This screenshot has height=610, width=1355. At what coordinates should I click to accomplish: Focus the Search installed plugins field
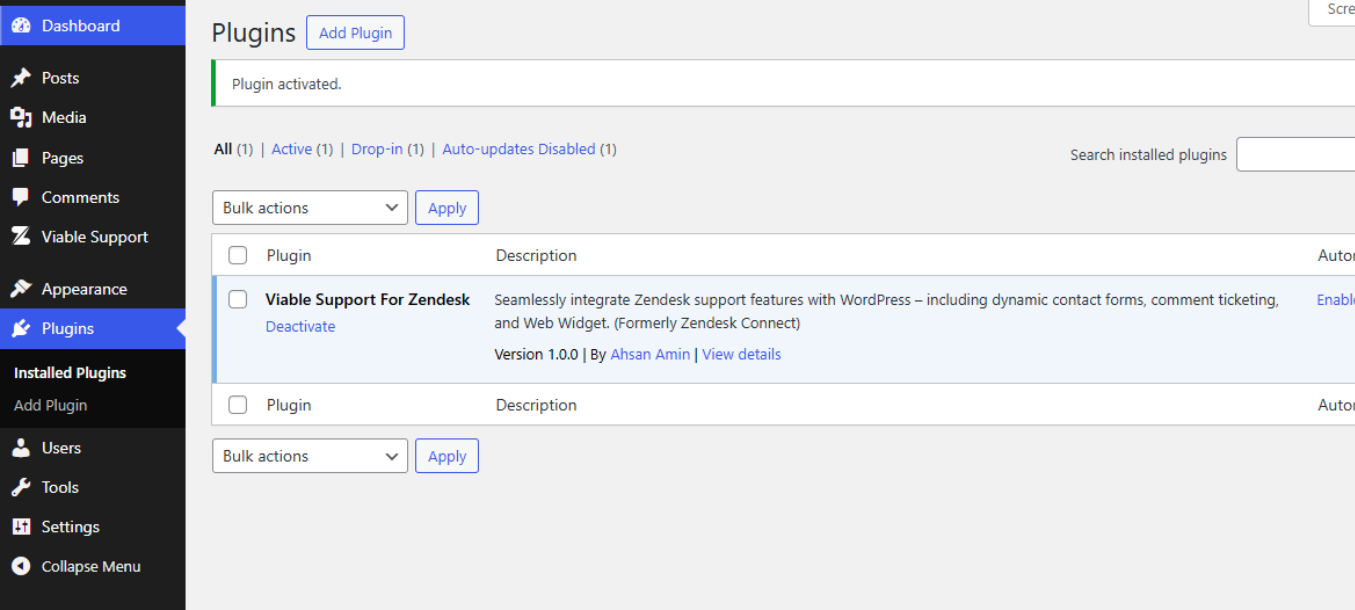pos(1296,155)
